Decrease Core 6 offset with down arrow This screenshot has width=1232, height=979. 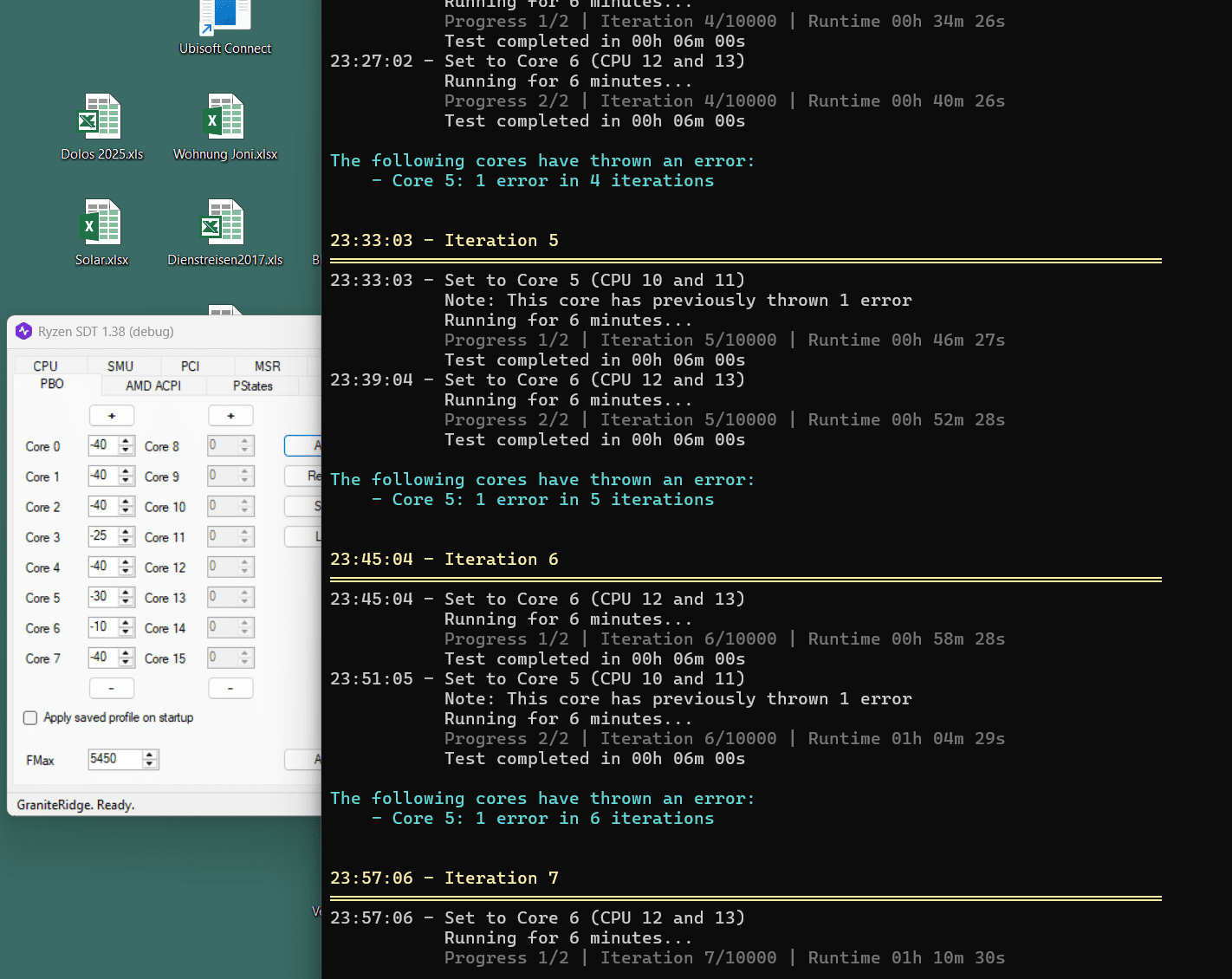pyautogui.click(x=126, y=632)
